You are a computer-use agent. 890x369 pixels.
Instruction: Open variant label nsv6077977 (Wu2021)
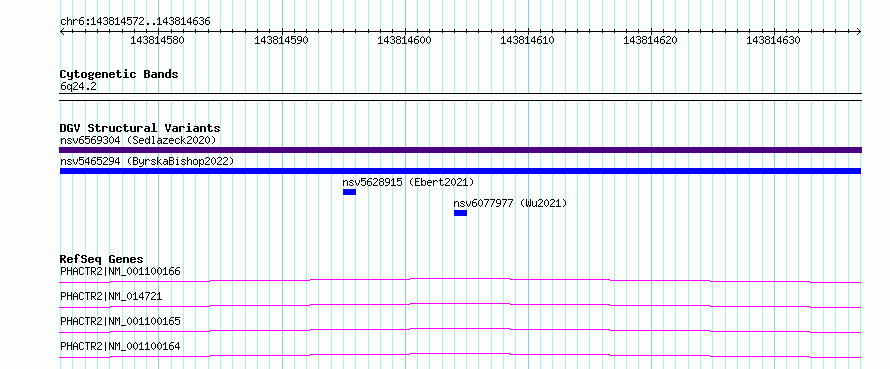(510, 203)
